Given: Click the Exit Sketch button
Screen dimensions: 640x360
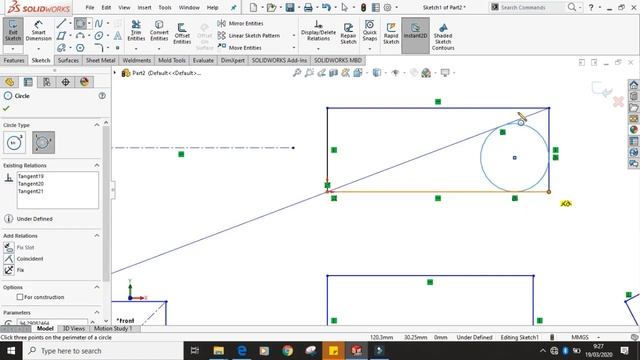Looking at the screenshot, I should [13, 31].
